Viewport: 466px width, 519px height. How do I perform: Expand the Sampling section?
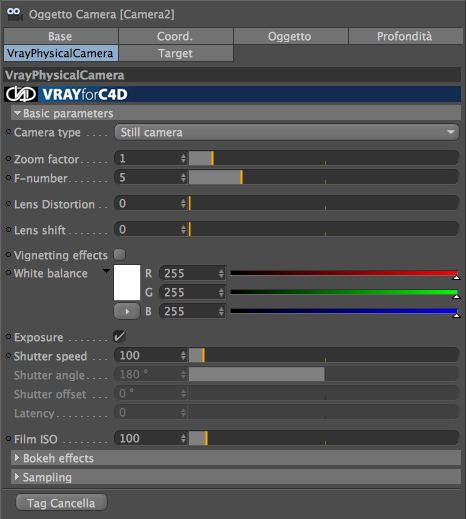click(236, 477)
